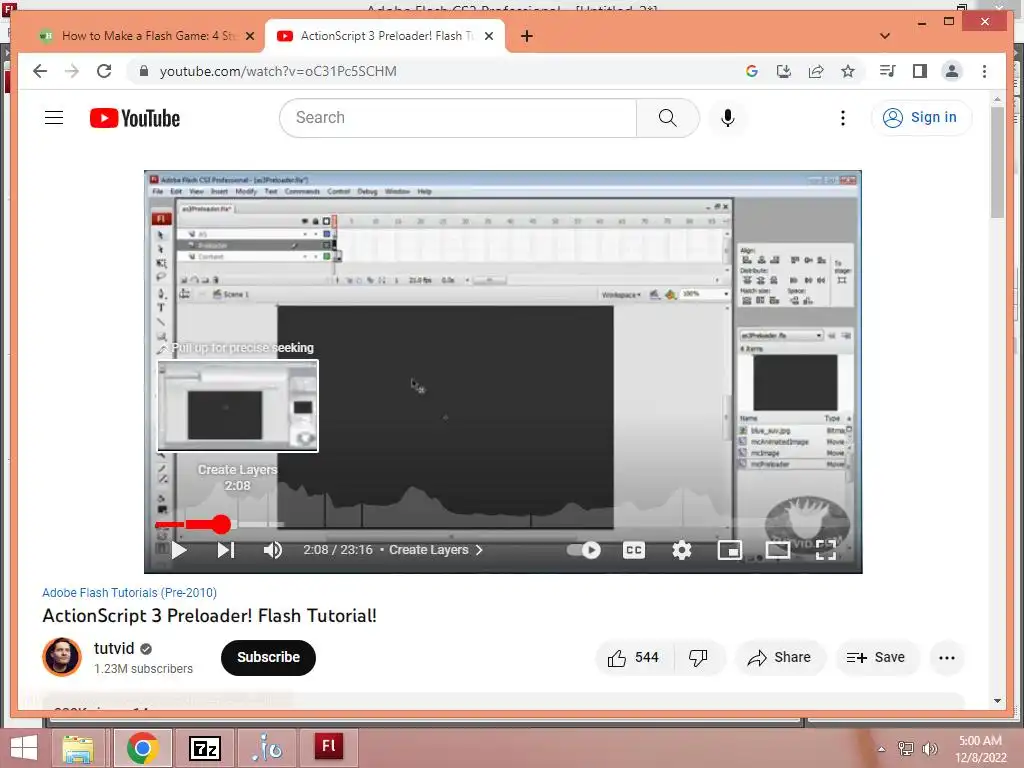Open 7-Zip from the taskbar
This screenshot has width=1024, height=768.
tap(204, 748)
